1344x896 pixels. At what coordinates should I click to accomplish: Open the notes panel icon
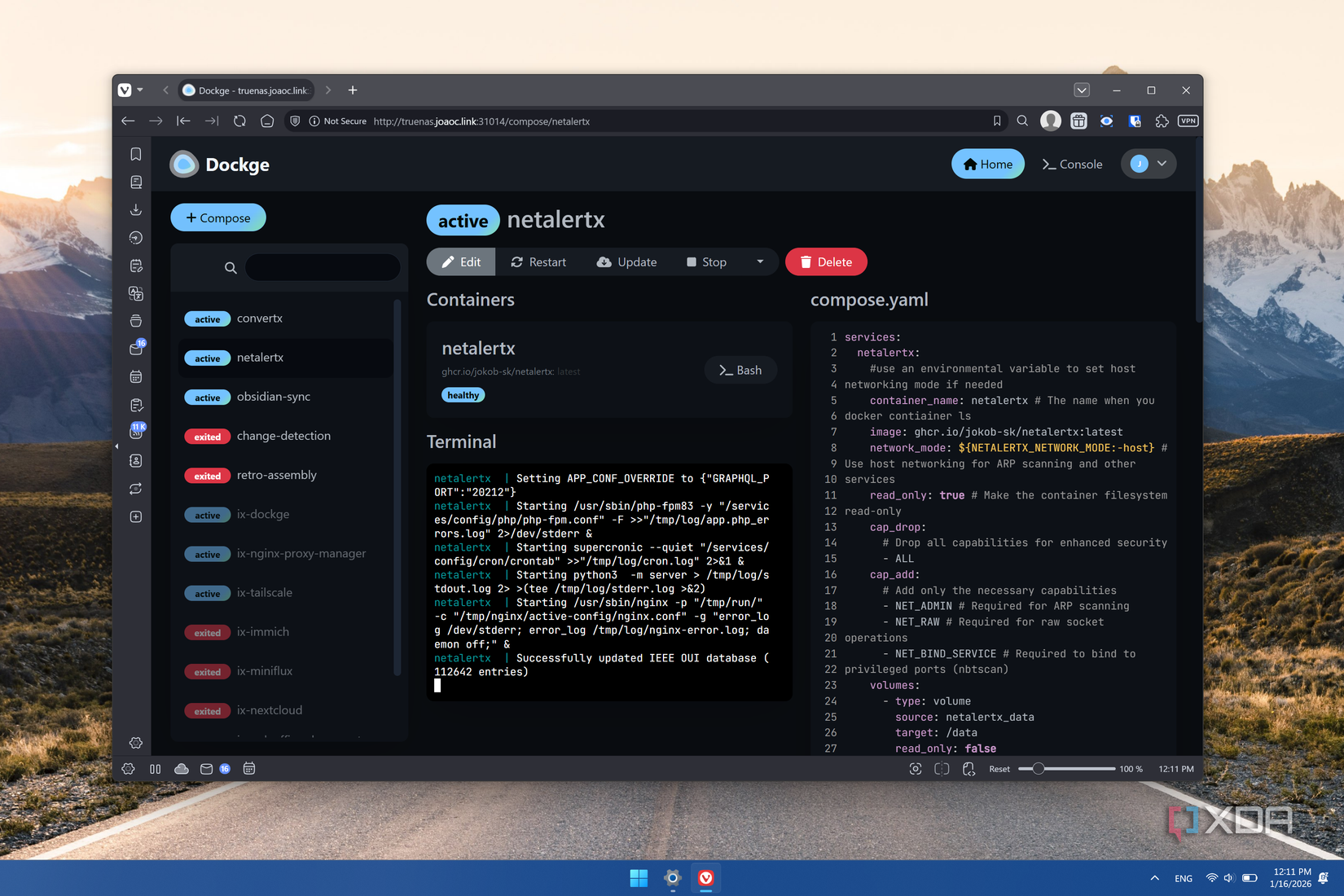click(x=136, y=266)
